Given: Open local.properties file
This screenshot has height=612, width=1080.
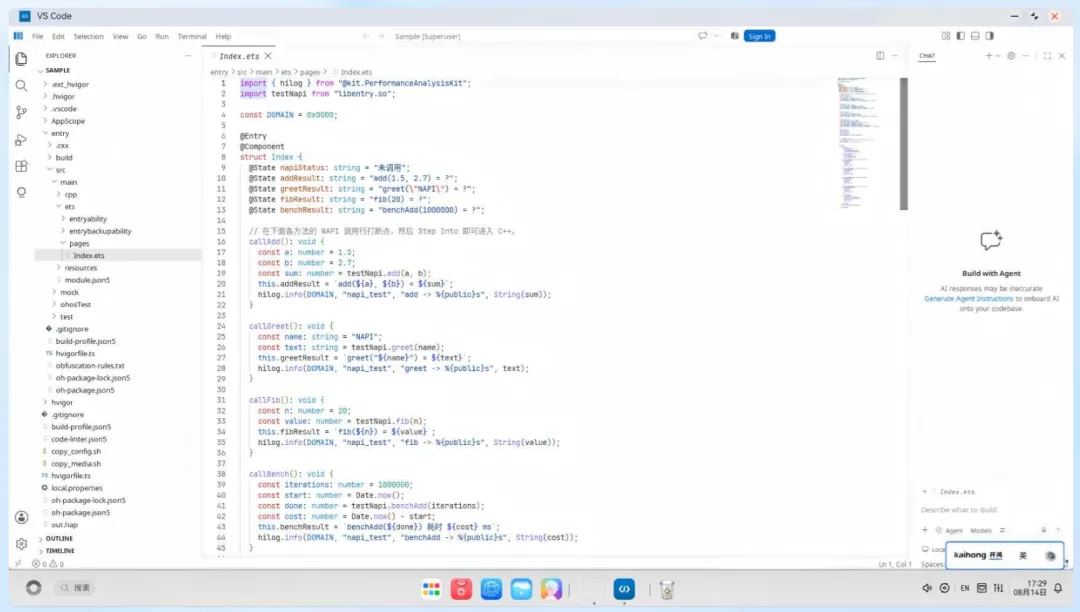Looking at the screenshot, I should [x=76, y=487].
